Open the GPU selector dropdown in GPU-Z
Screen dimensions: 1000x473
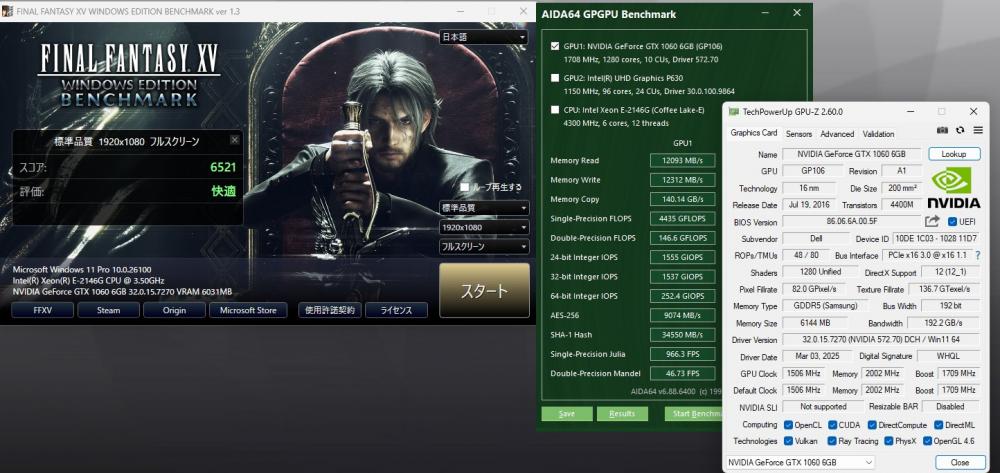point(800,462)
